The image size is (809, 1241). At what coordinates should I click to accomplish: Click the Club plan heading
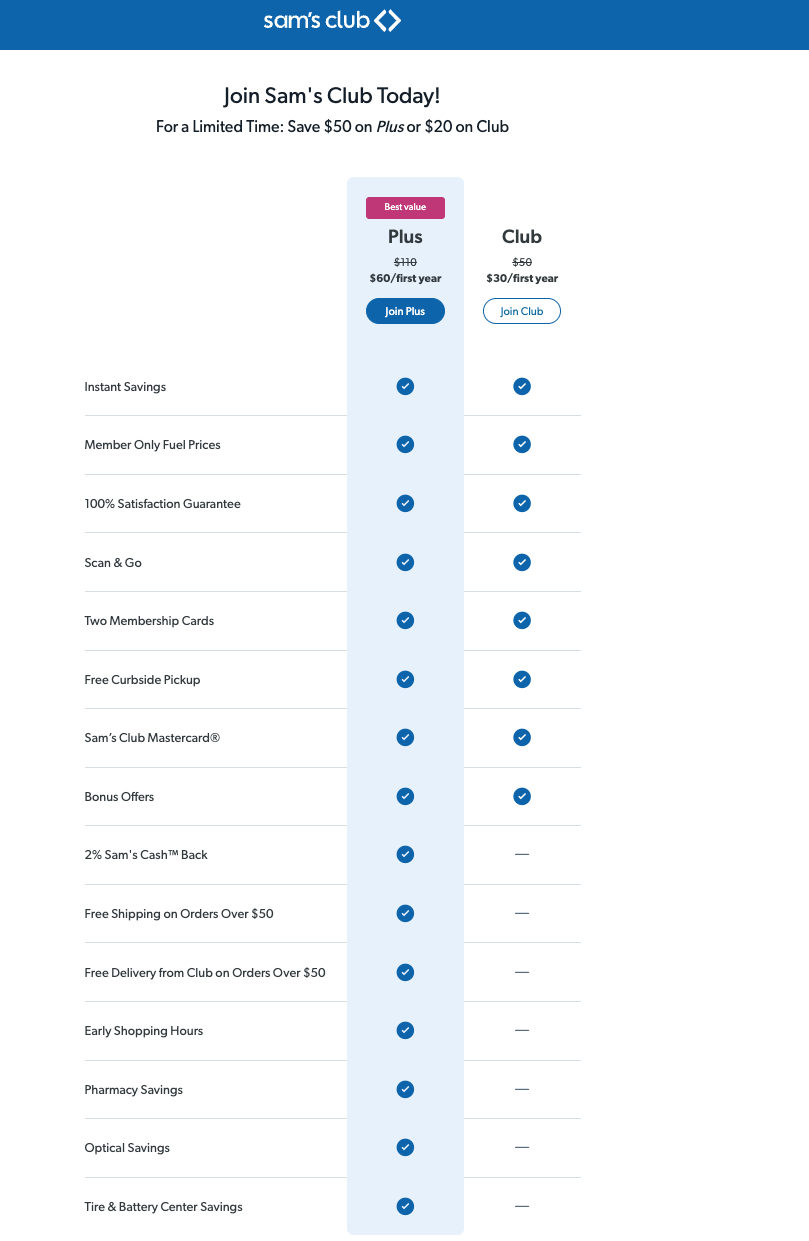pyautogui.click(x=521, y=237)
